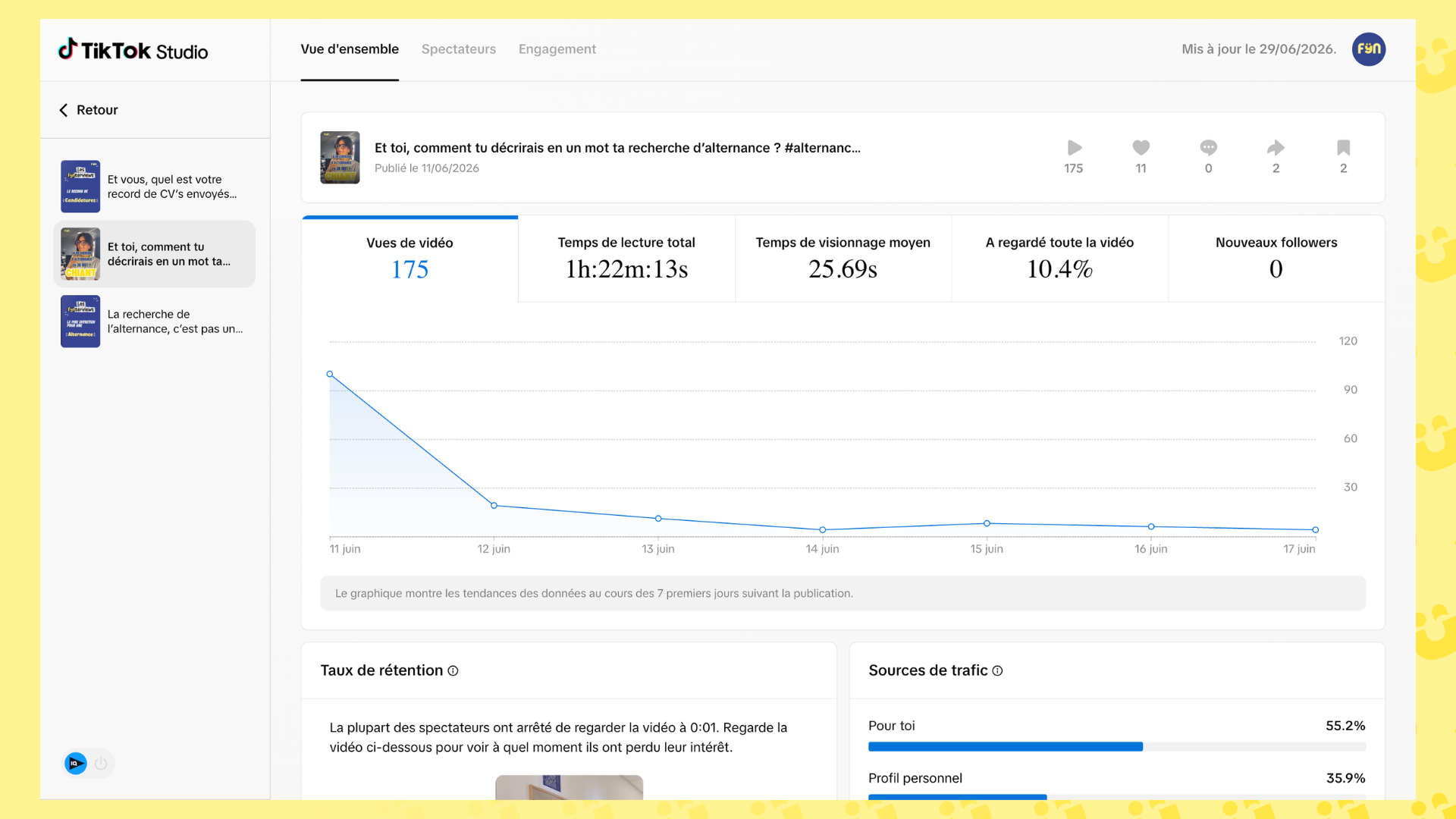Click the bookmark saves icon
The image size is (1456, 819).
coord(1343,147)
